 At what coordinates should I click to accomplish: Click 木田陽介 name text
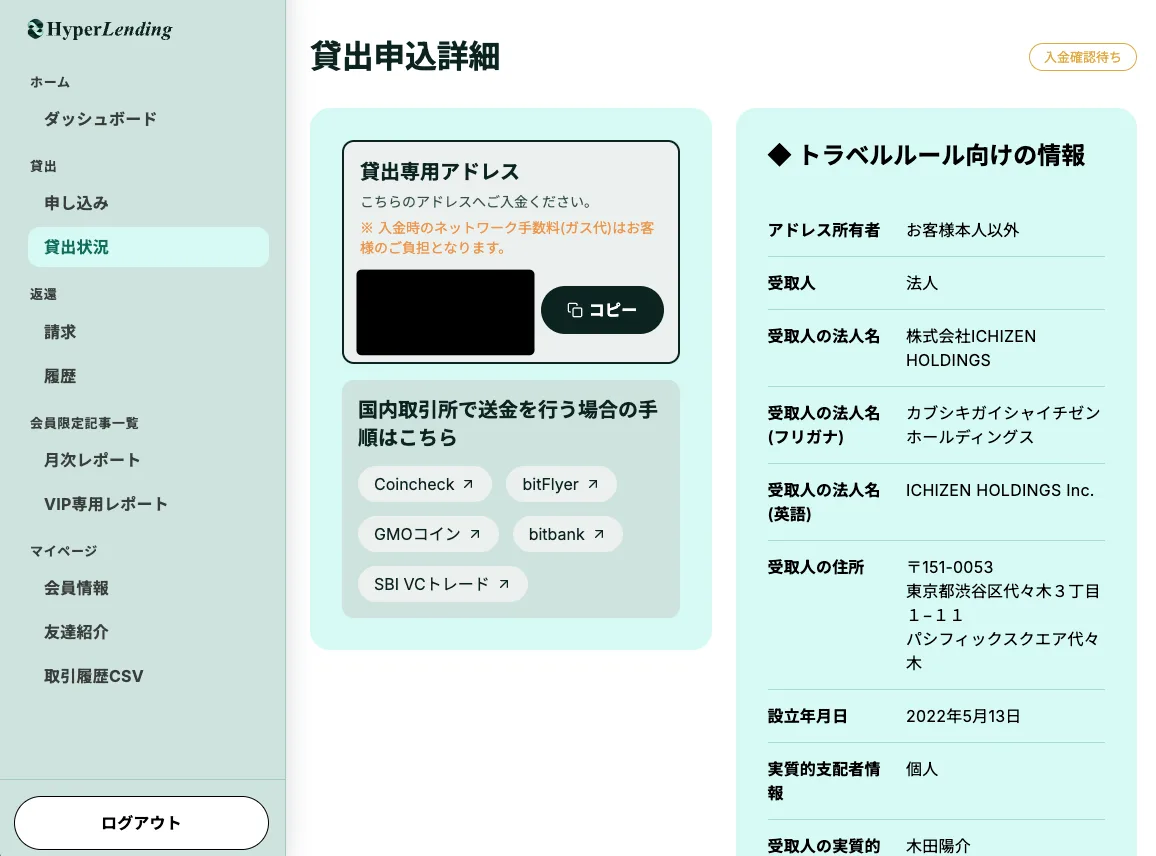click(938, 846)
